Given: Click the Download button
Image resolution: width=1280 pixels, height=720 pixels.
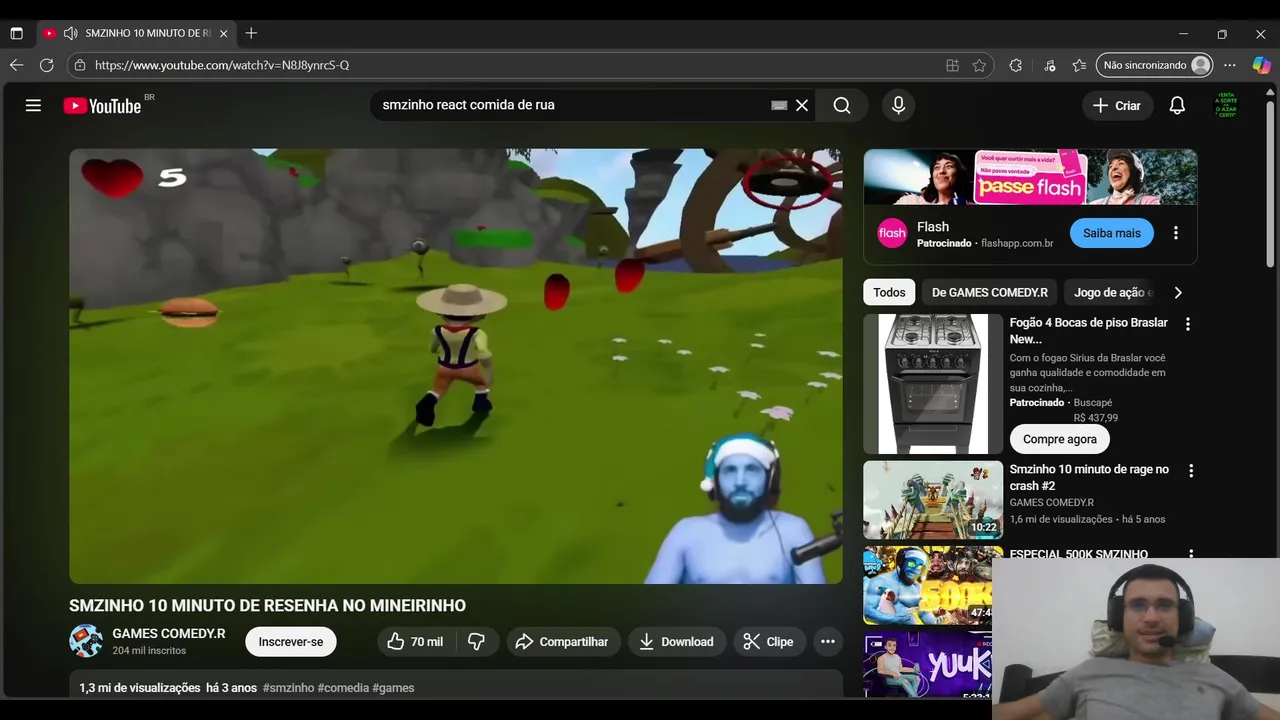Looking at the screenshot, I should coord(676,642).
